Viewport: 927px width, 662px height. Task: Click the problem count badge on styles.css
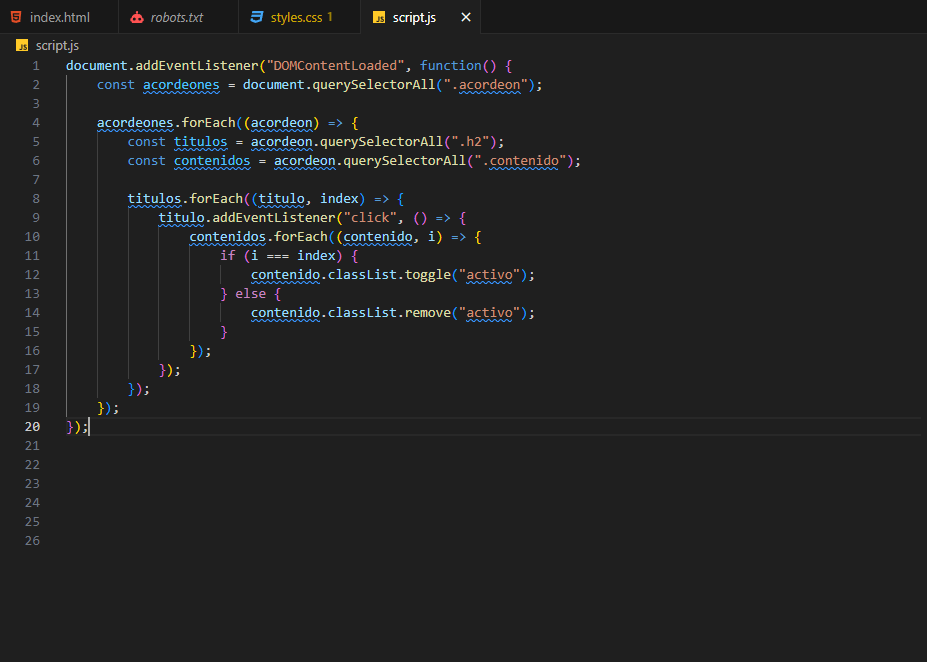coord(330,17)
